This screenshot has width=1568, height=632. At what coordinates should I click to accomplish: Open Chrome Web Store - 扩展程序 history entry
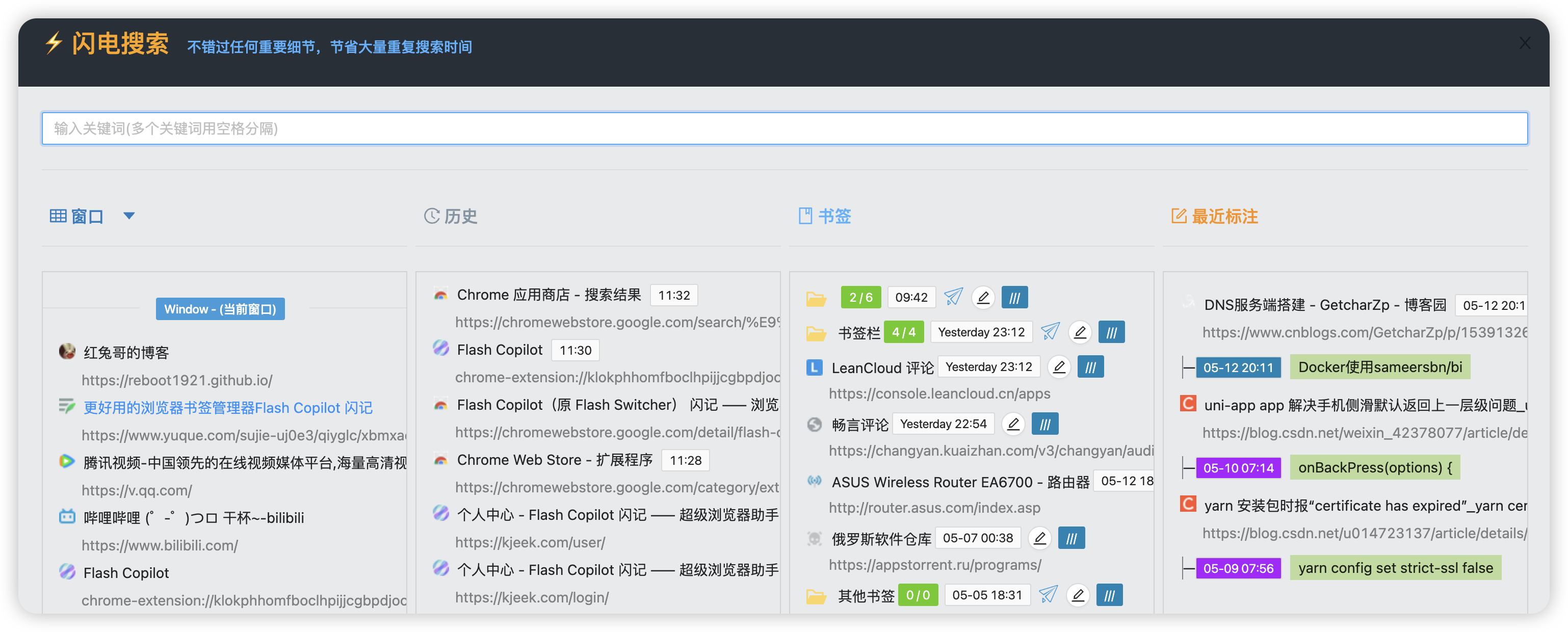(555, 460)
